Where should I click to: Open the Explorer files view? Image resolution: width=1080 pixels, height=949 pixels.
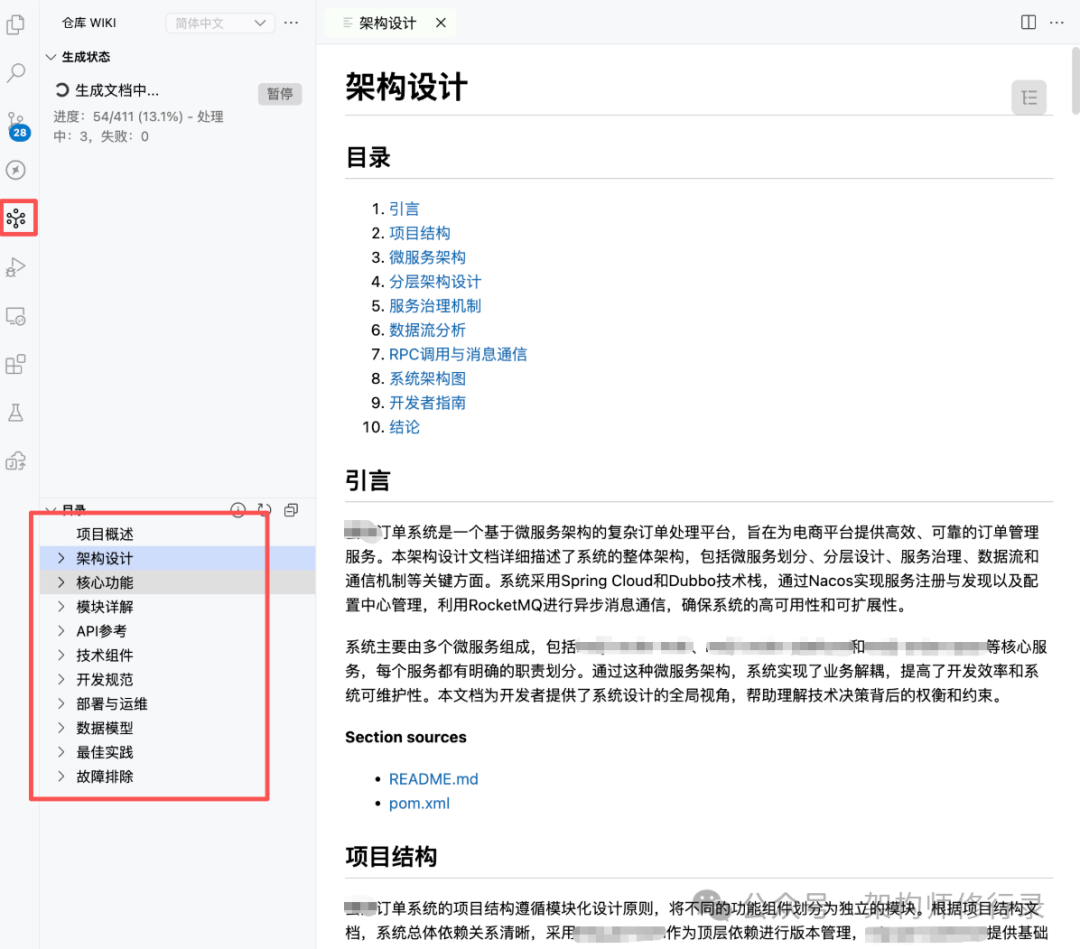(x=16, y=25)
